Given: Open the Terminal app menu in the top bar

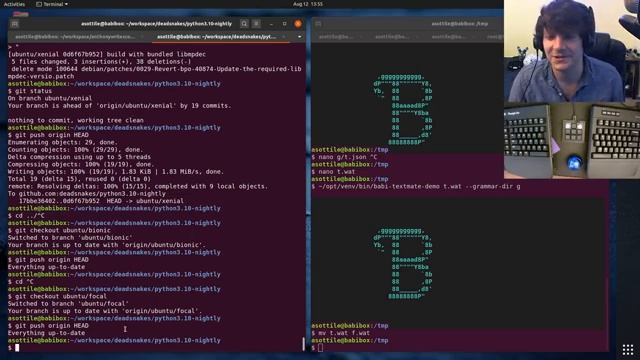Looking at the screenshot, I should point(52,4).
